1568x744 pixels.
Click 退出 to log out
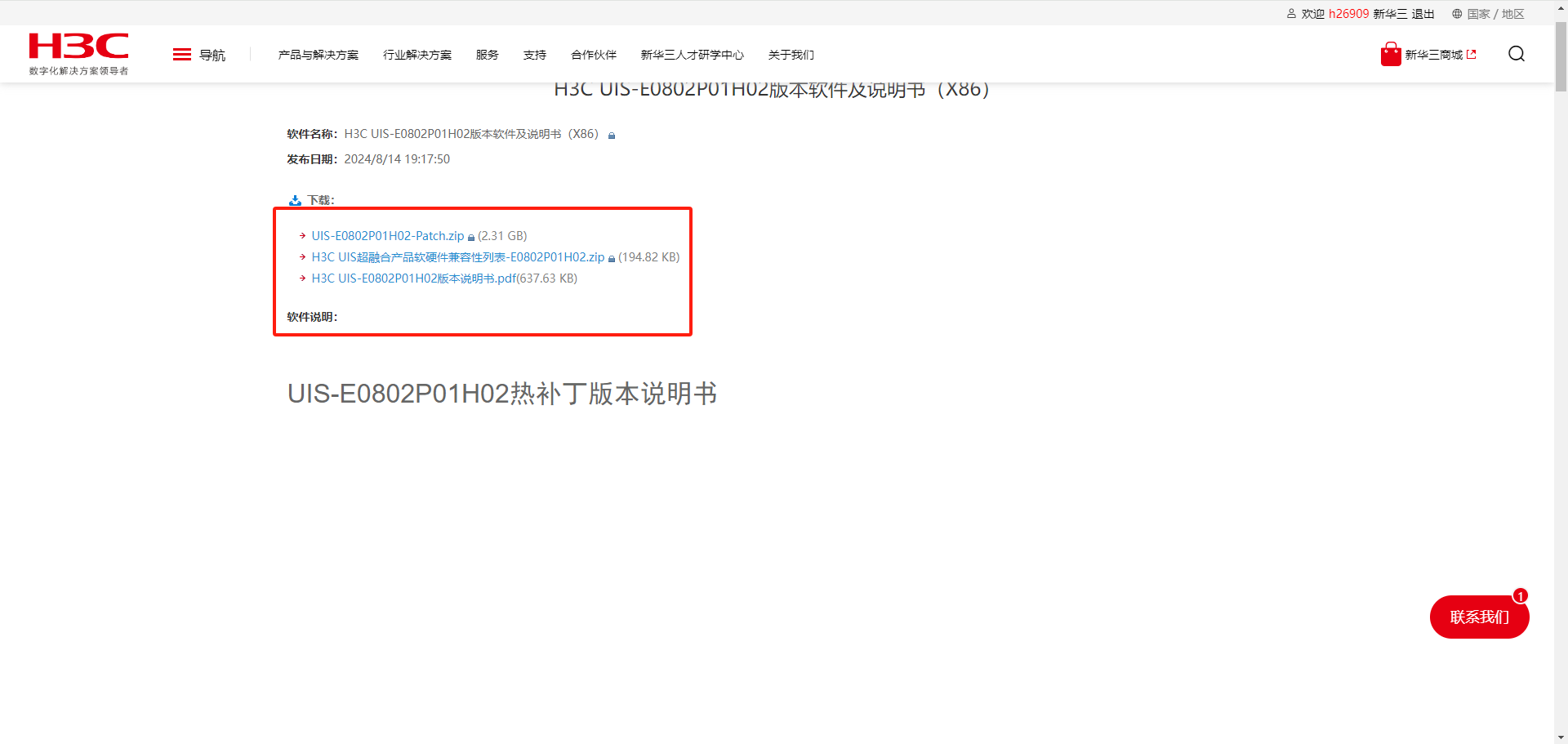1423,14
